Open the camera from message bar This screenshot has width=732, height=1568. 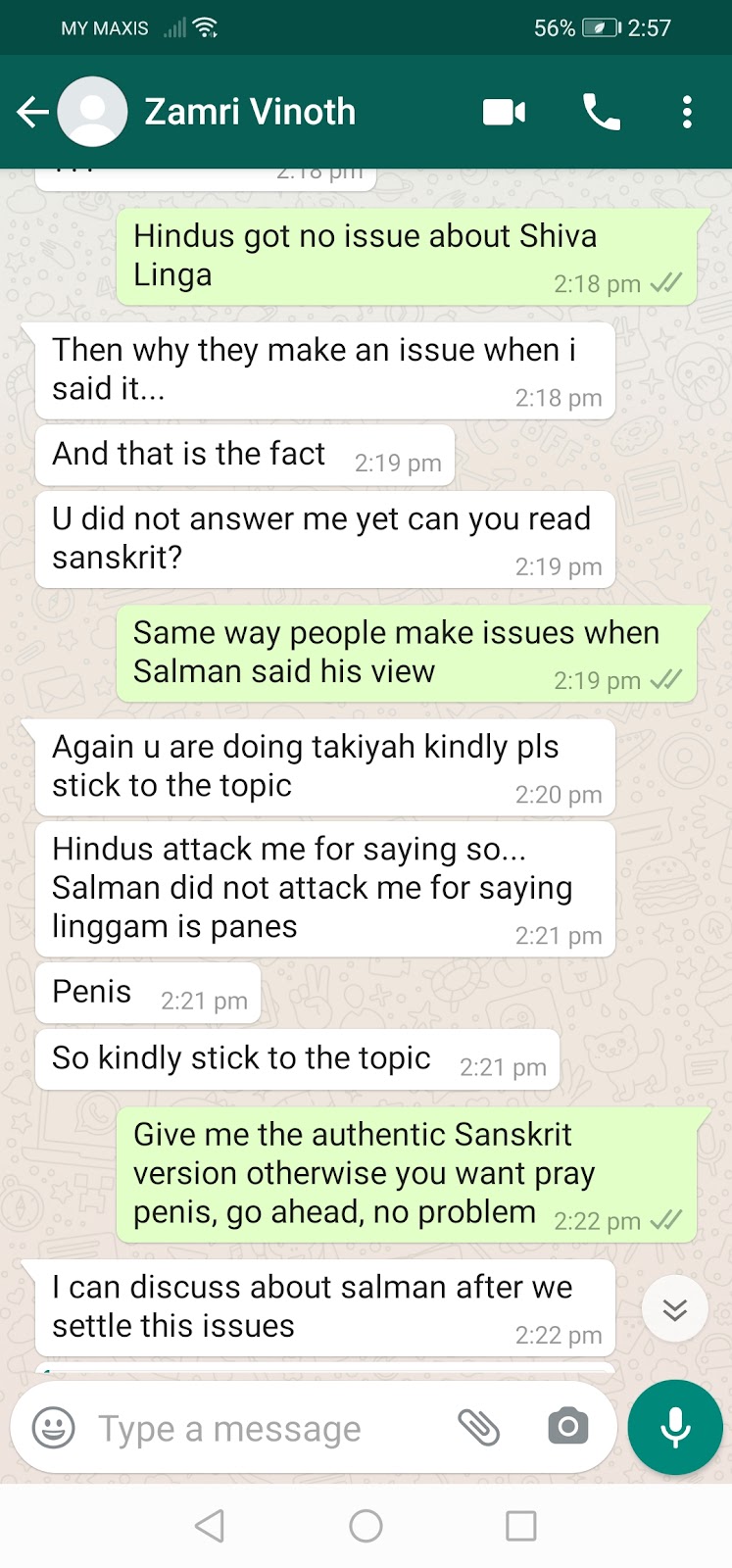click(x=568, y=1427)
